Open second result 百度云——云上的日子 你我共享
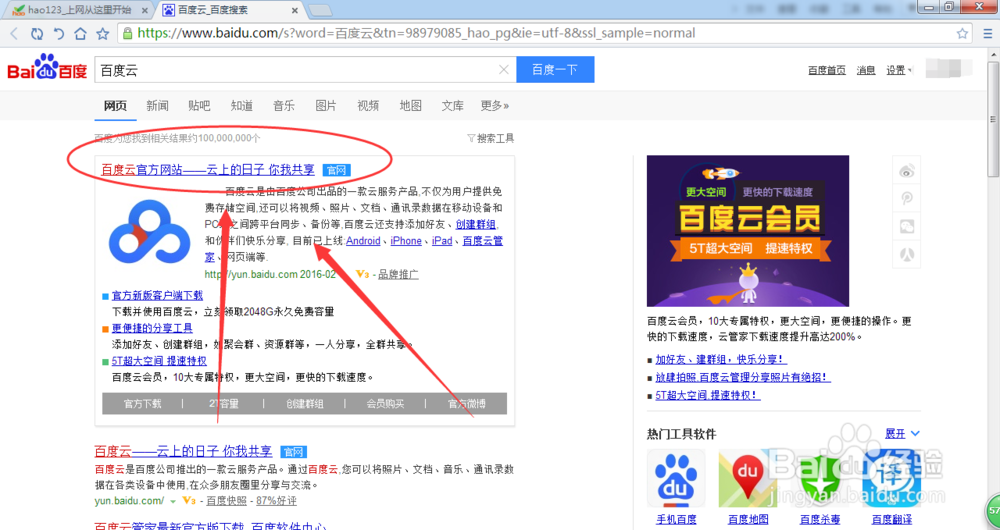The width and height of the screenshot is (1000, 530). coord(183,452)
